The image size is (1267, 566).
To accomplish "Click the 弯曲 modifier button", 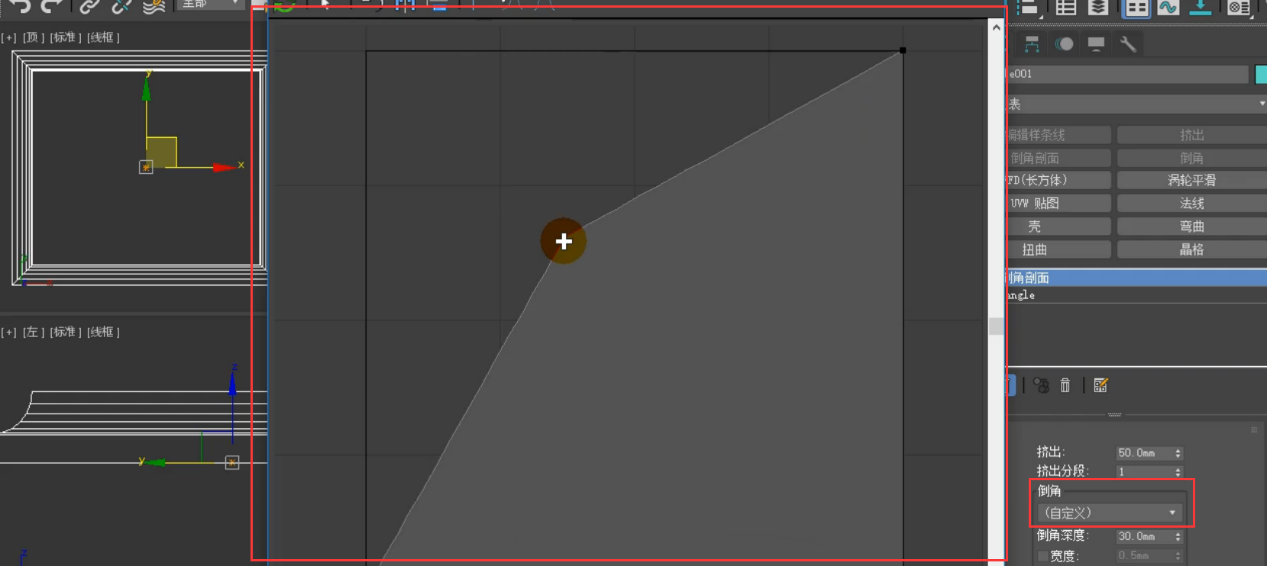I will (1191, 227).
